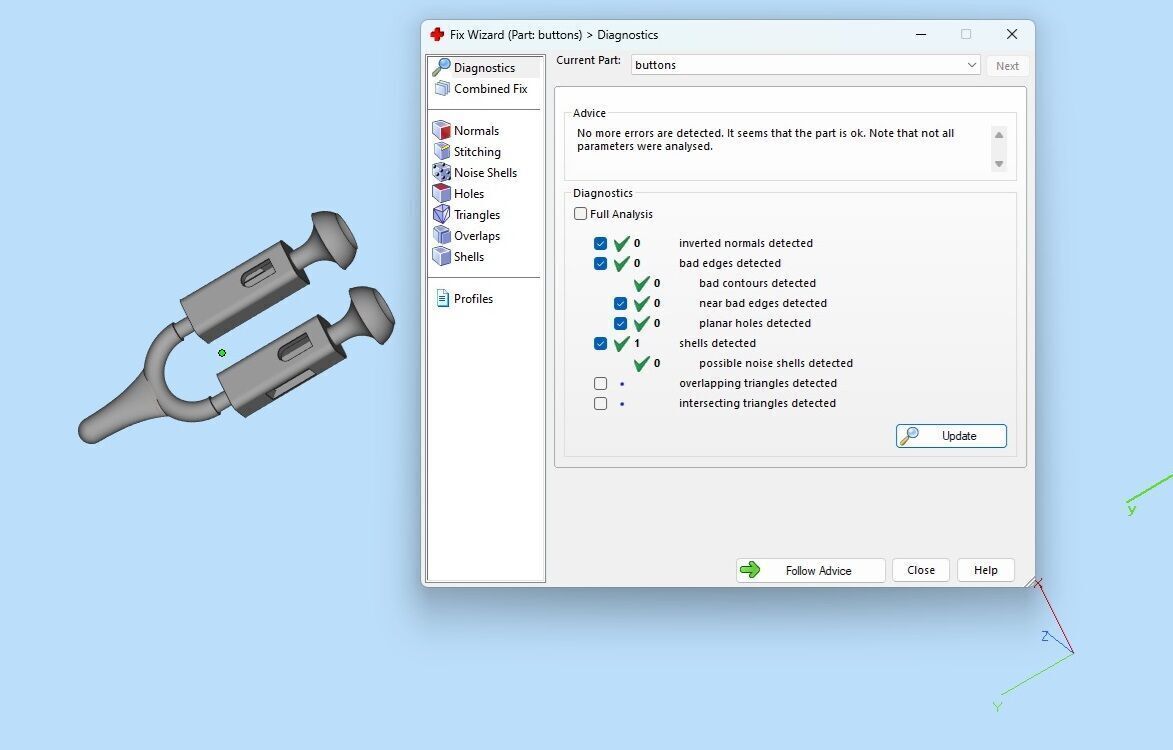This screenshot has width=1173, height=750.
Task: Go to the Stitching section
Action: tap(477, 151)
